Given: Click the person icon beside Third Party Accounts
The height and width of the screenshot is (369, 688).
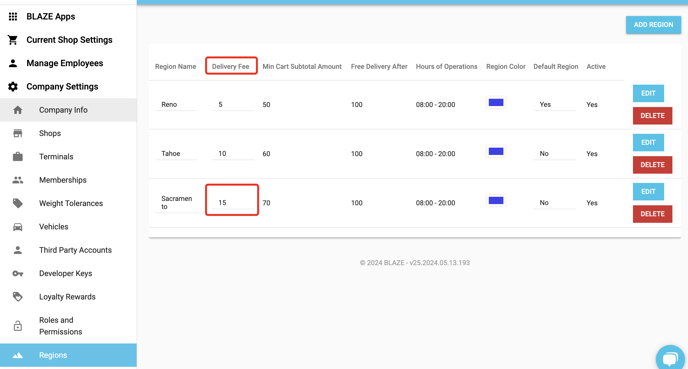Looking at the screenshot, I should tap(18, 250).
